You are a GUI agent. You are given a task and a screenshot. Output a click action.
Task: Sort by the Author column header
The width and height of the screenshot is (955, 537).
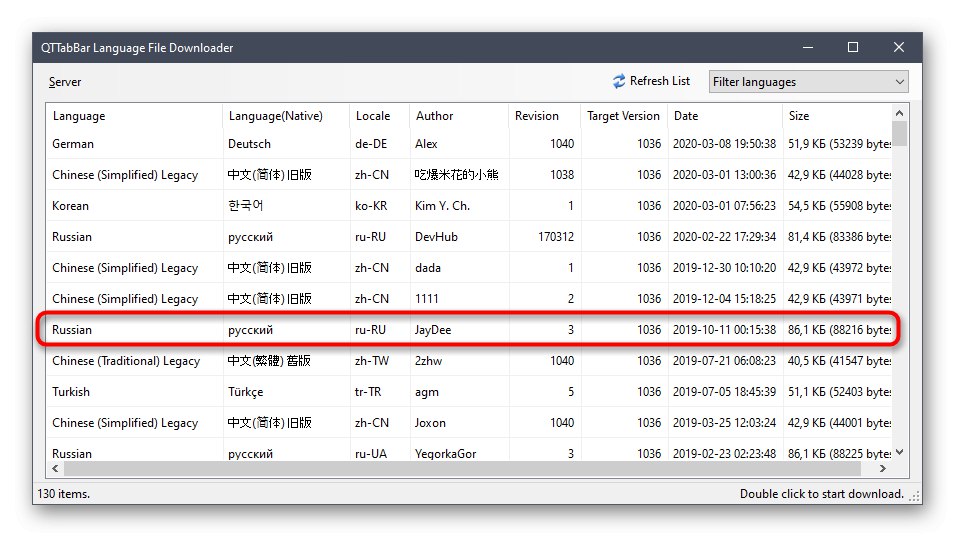pyautogui.click(x=459, y=116)
